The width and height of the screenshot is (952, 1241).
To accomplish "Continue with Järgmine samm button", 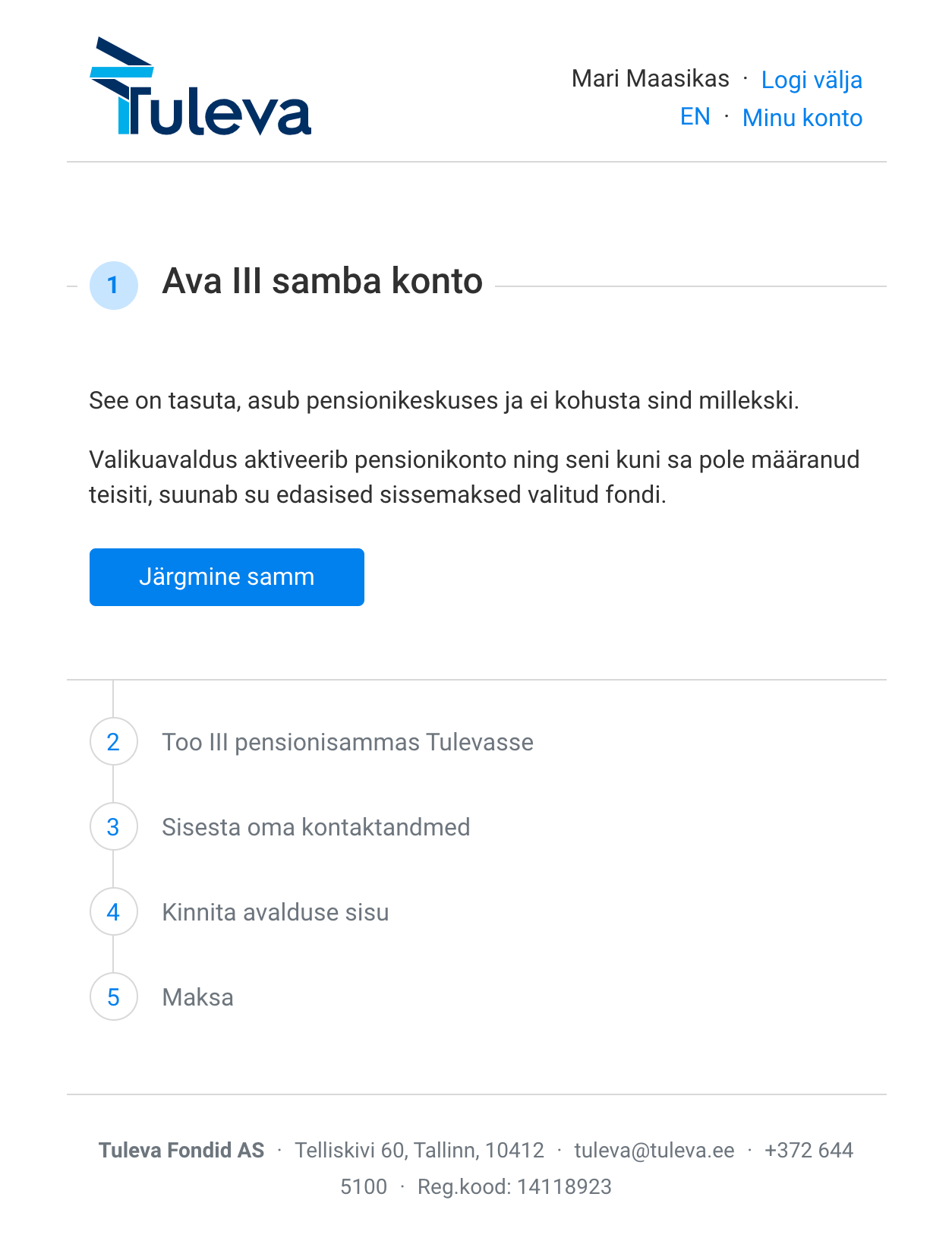I will point(227,577).
